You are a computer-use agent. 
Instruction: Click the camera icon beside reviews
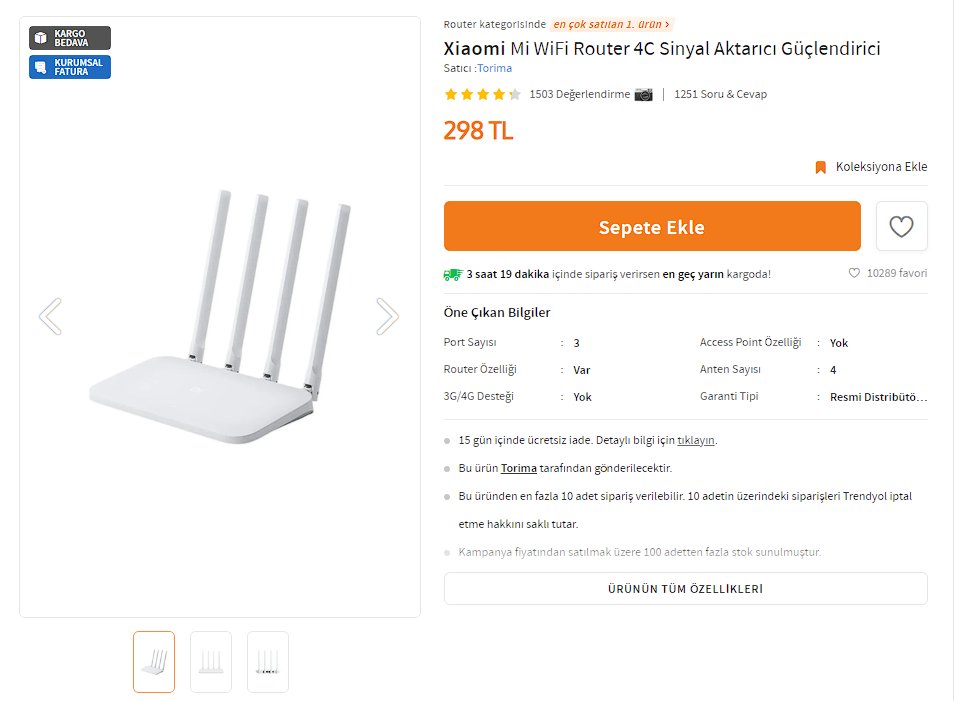643,94
